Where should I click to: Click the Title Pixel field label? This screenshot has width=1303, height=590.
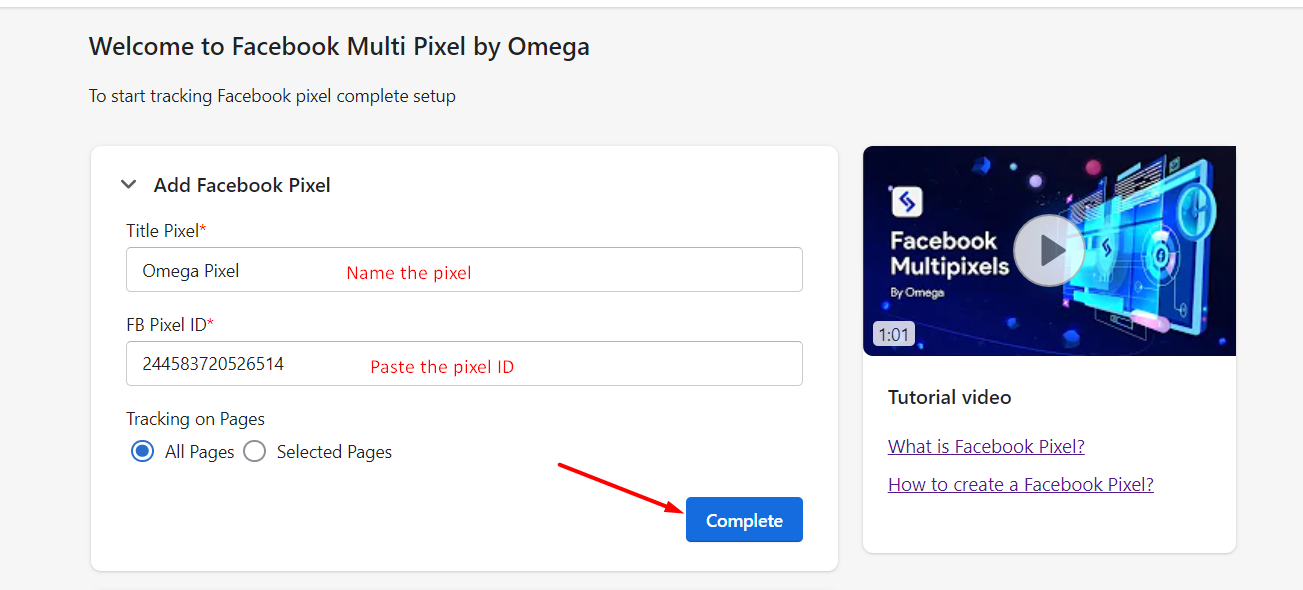pos(166,231)
